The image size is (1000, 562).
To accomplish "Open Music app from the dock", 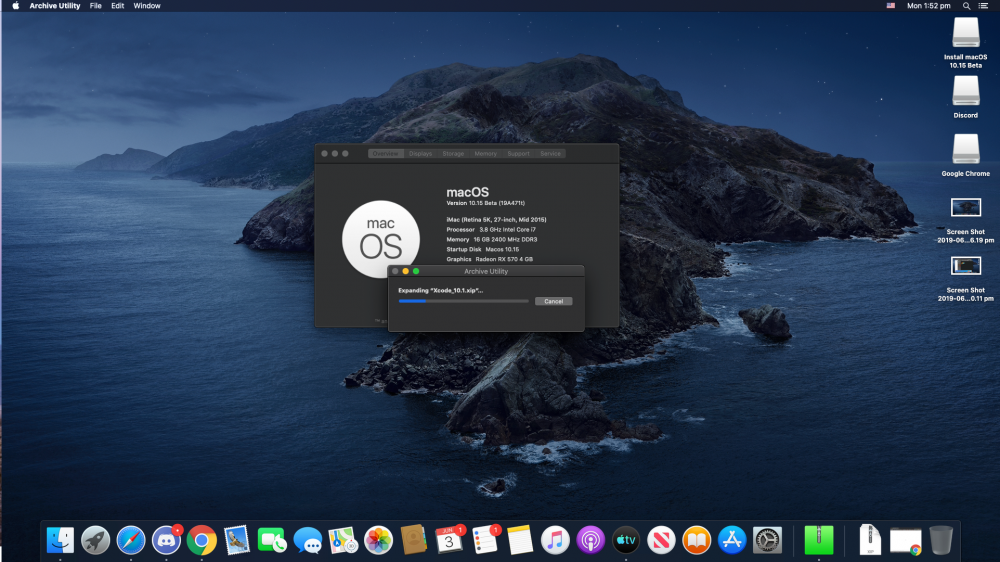I will 555,540.
